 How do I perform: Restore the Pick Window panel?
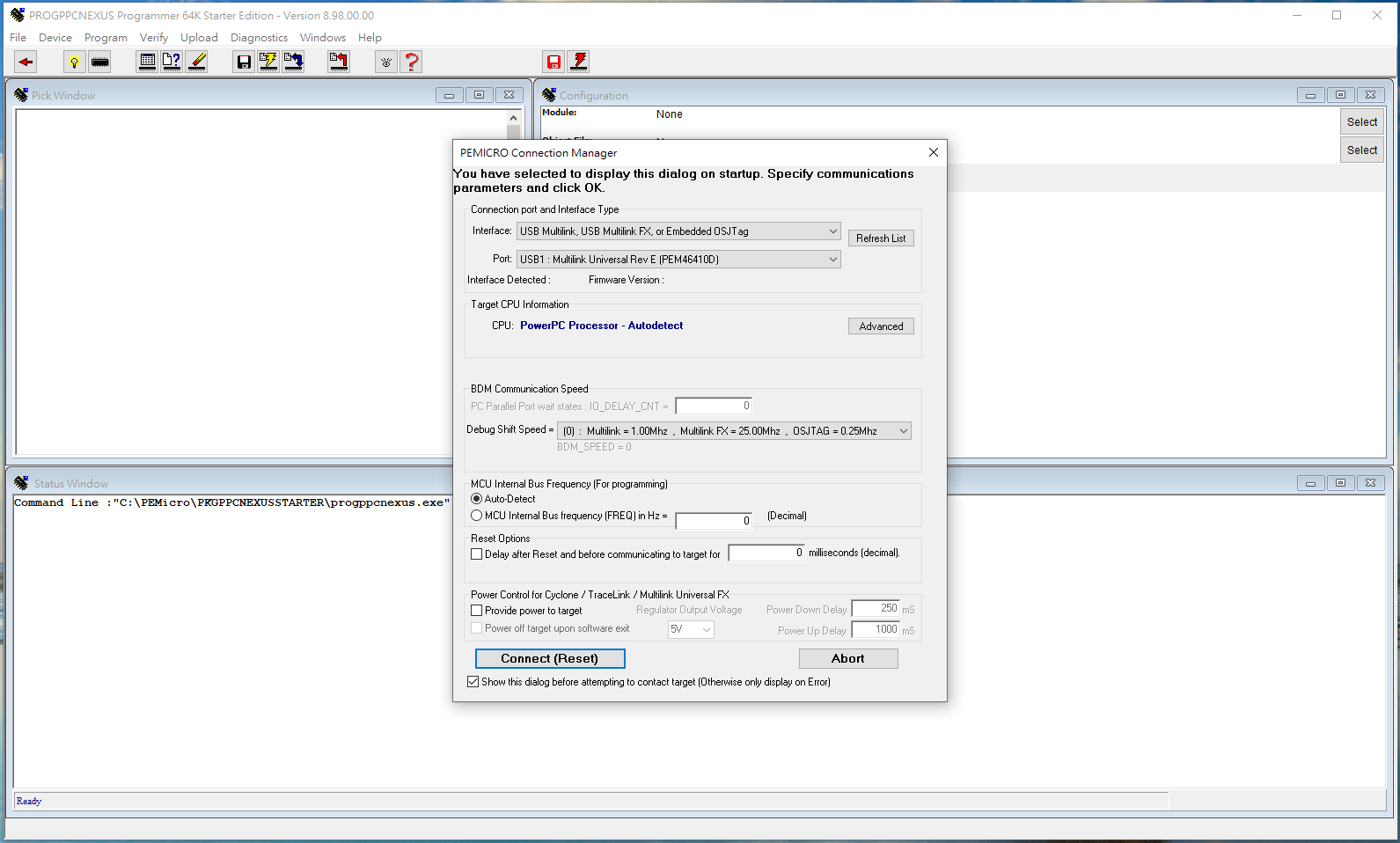479,95
